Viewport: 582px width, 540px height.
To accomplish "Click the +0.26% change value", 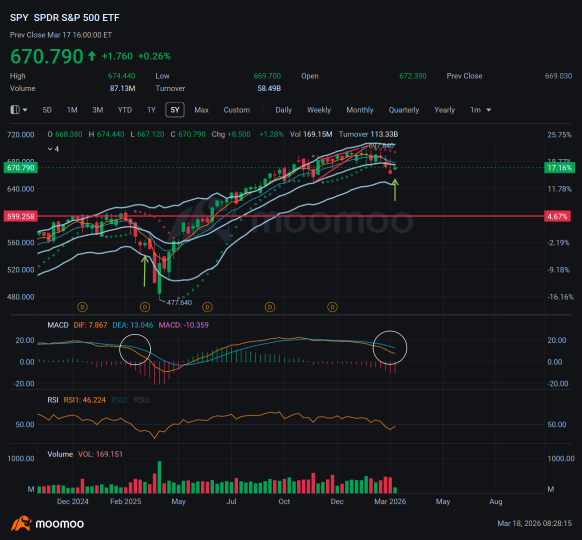I will tap(154, 56).
